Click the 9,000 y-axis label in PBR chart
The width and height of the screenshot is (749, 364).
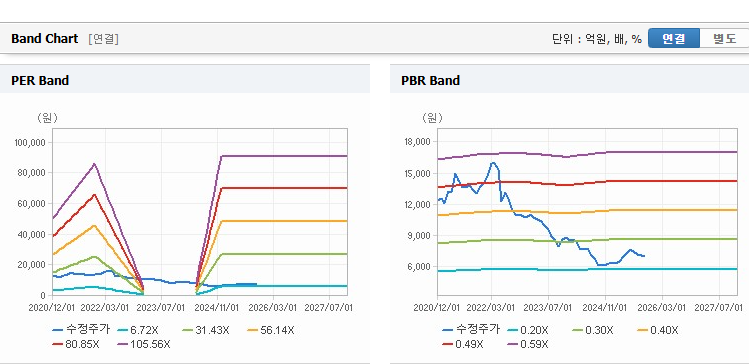click(419, 236)
